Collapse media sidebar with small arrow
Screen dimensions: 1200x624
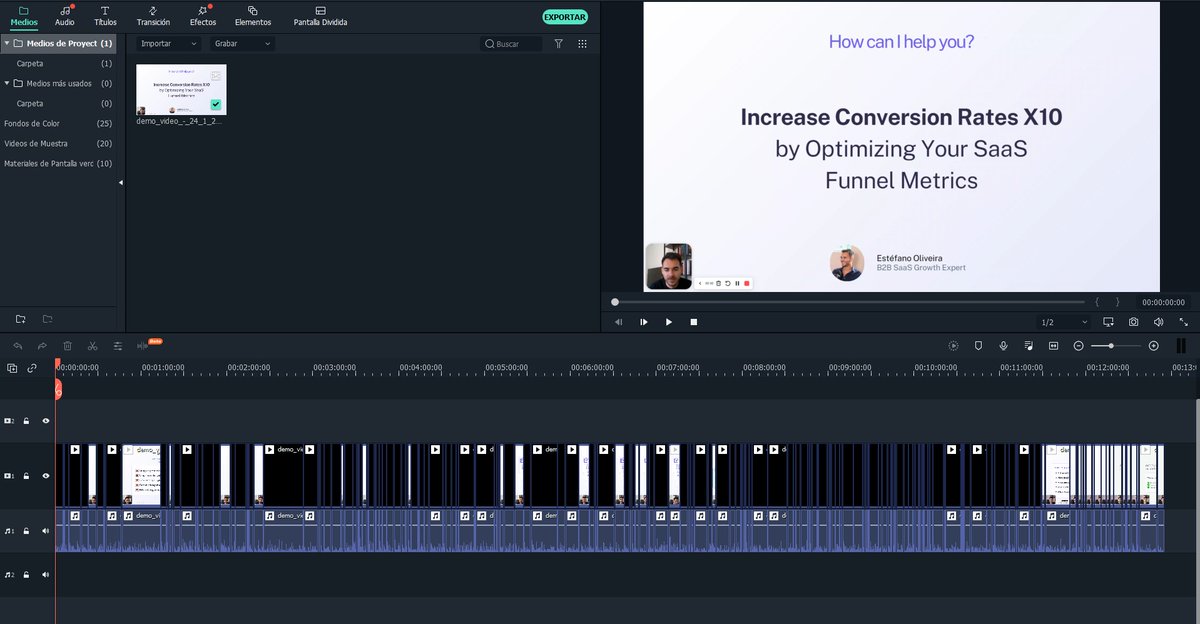click(121, 183)
